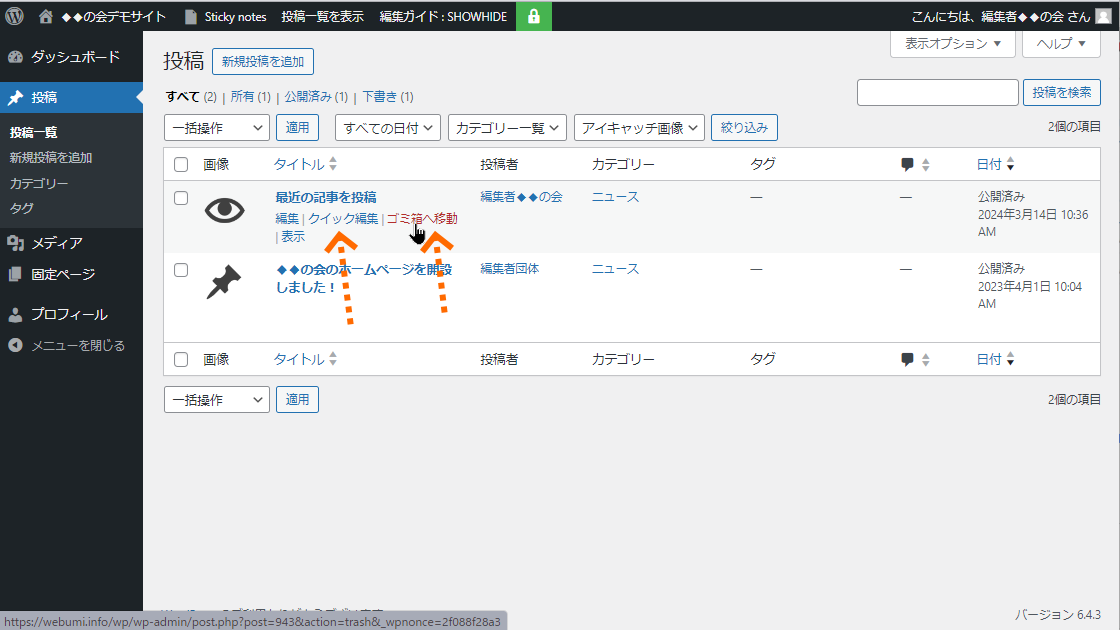This screenshot has width=1120, height=630.
Task: Check the box for 最近の記事を投稿
Action: click(181, 198)
